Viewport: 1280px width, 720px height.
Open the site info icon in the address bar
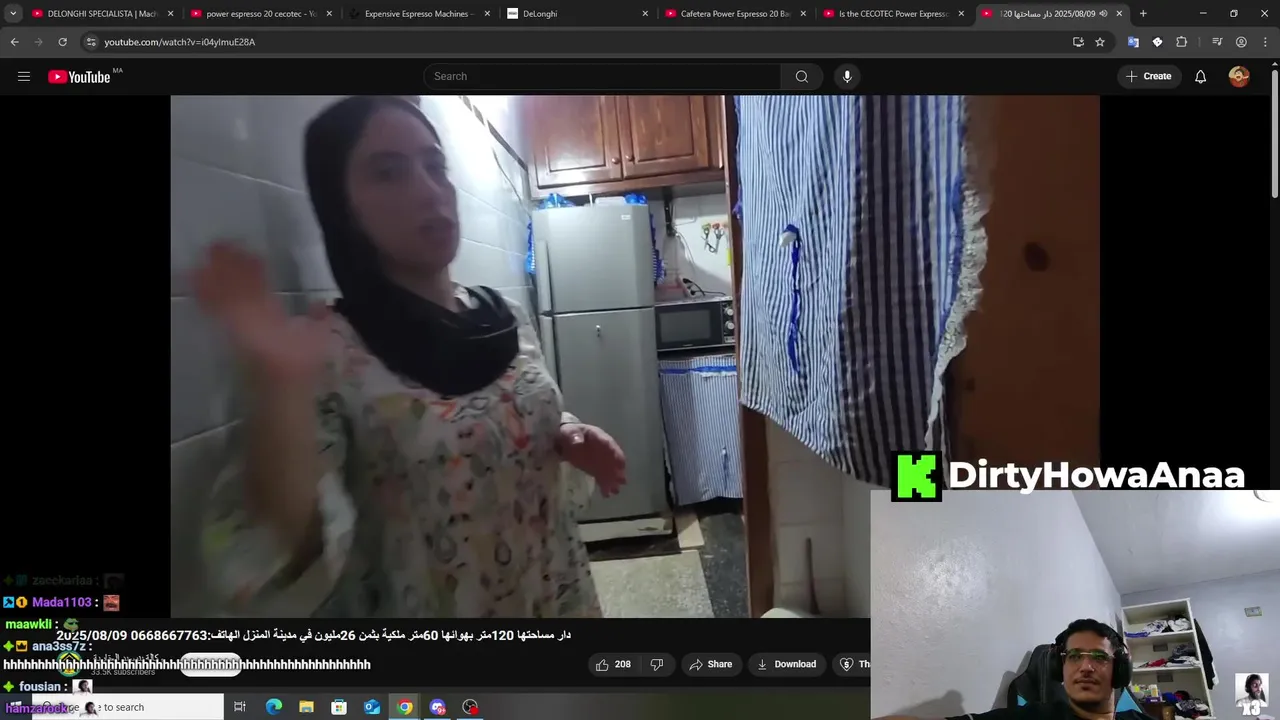point(91,42)
